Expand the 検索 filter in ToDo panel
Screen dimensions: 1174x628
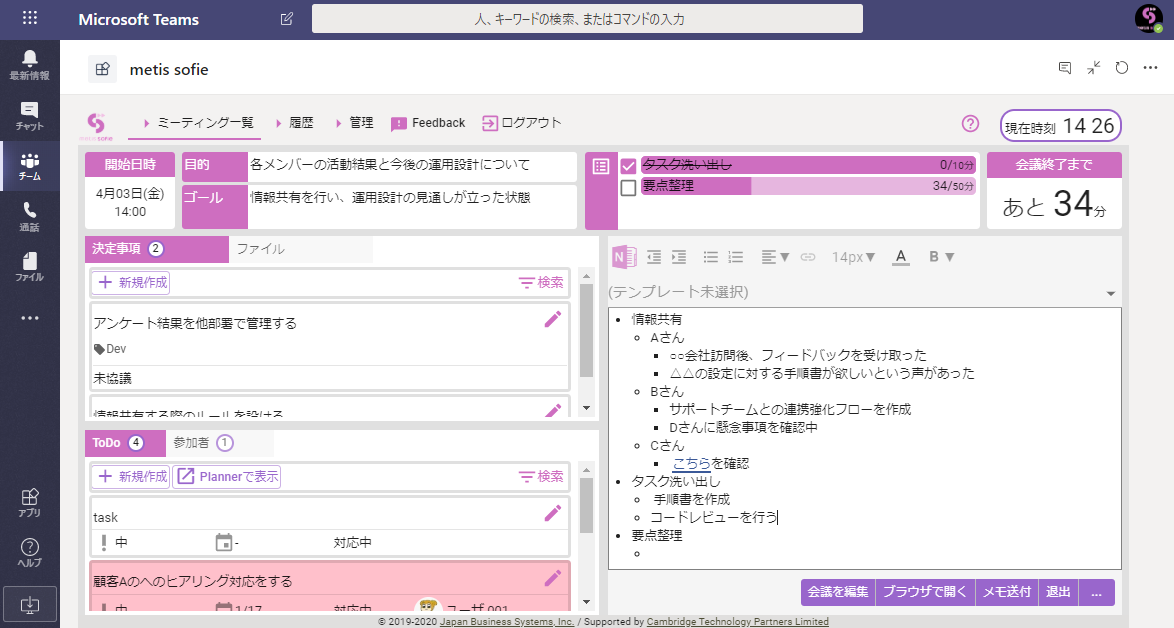(x=541, y=476)
